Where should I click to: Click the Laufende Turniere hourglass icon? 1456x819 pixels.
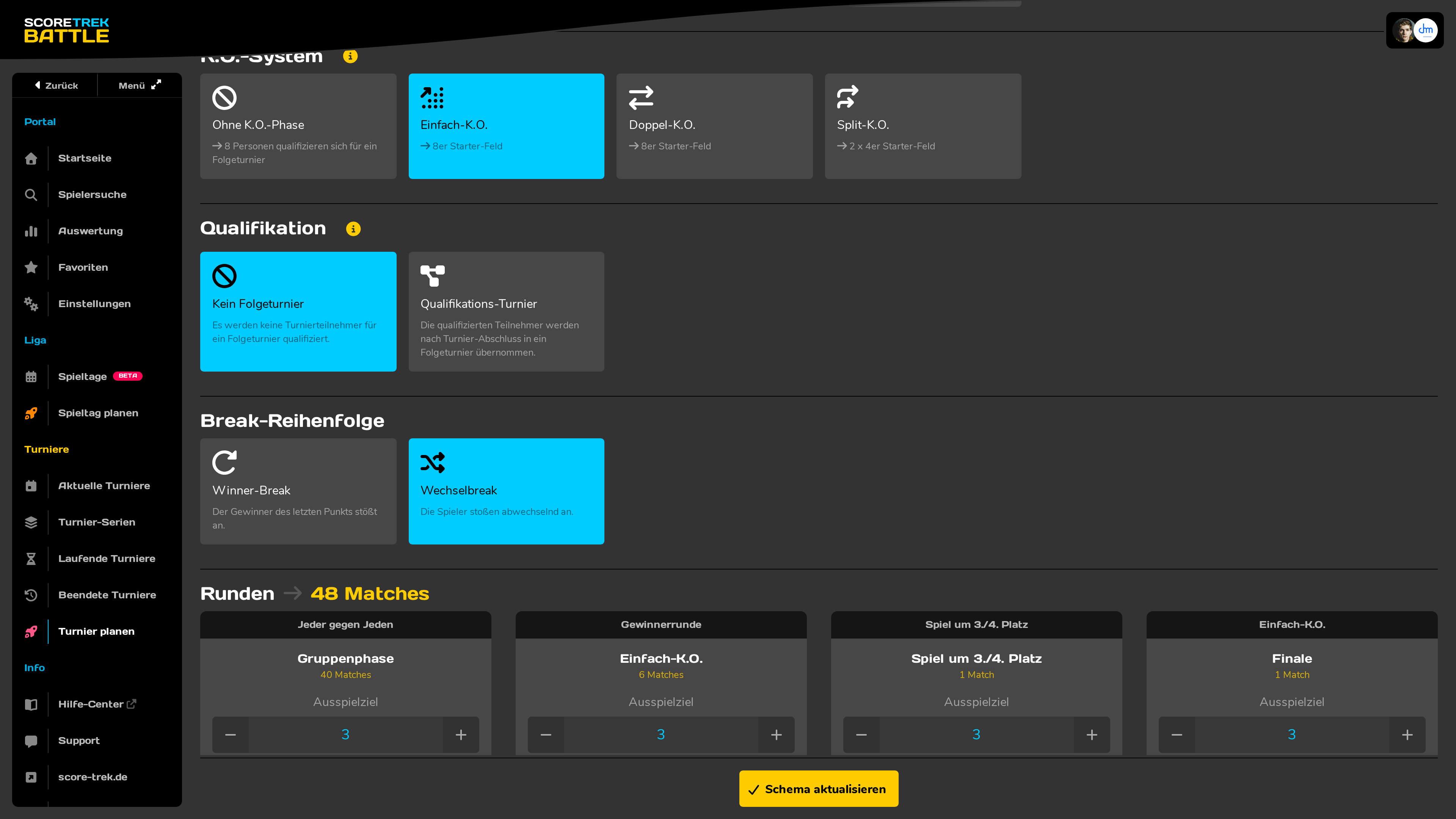point(31,559)
